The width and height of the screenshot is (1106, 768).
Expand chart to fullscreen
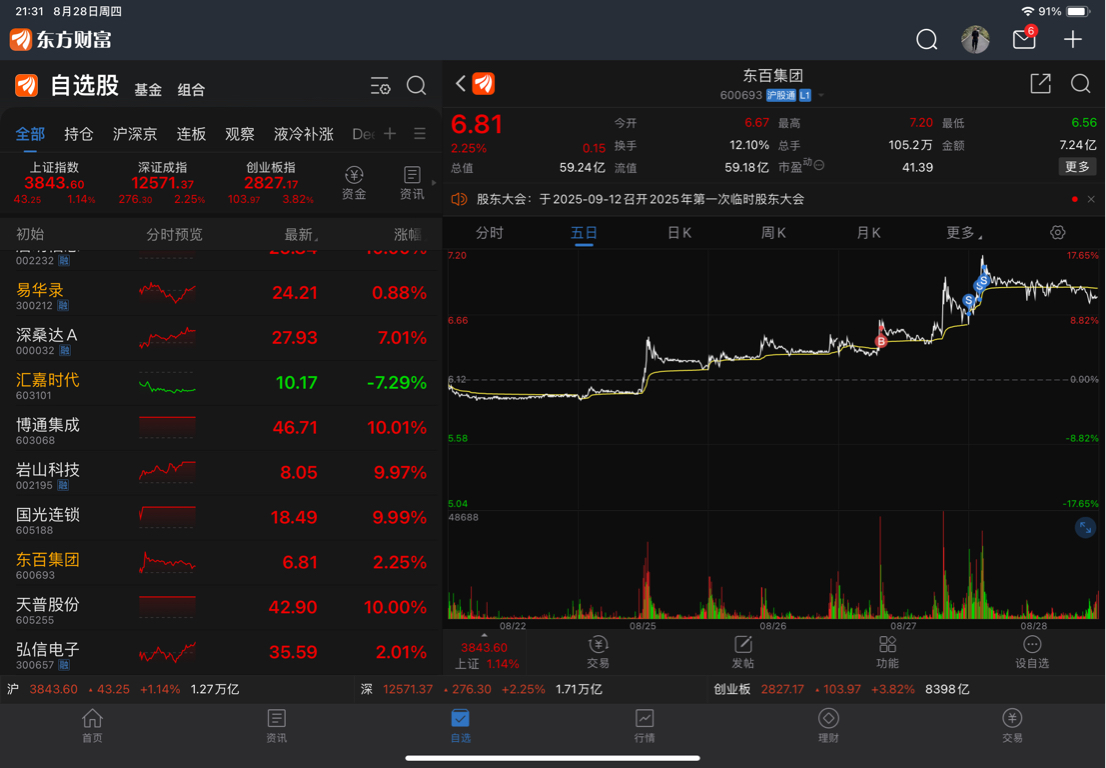(1085, 528)
